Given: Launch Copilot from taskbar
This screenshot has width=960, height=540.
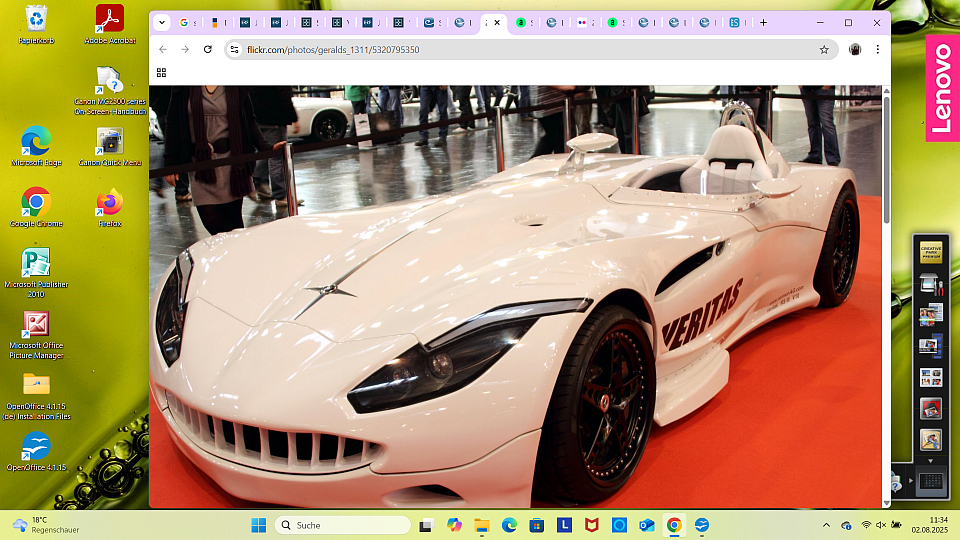Looking at the screenshot, I should coord(454,525).
